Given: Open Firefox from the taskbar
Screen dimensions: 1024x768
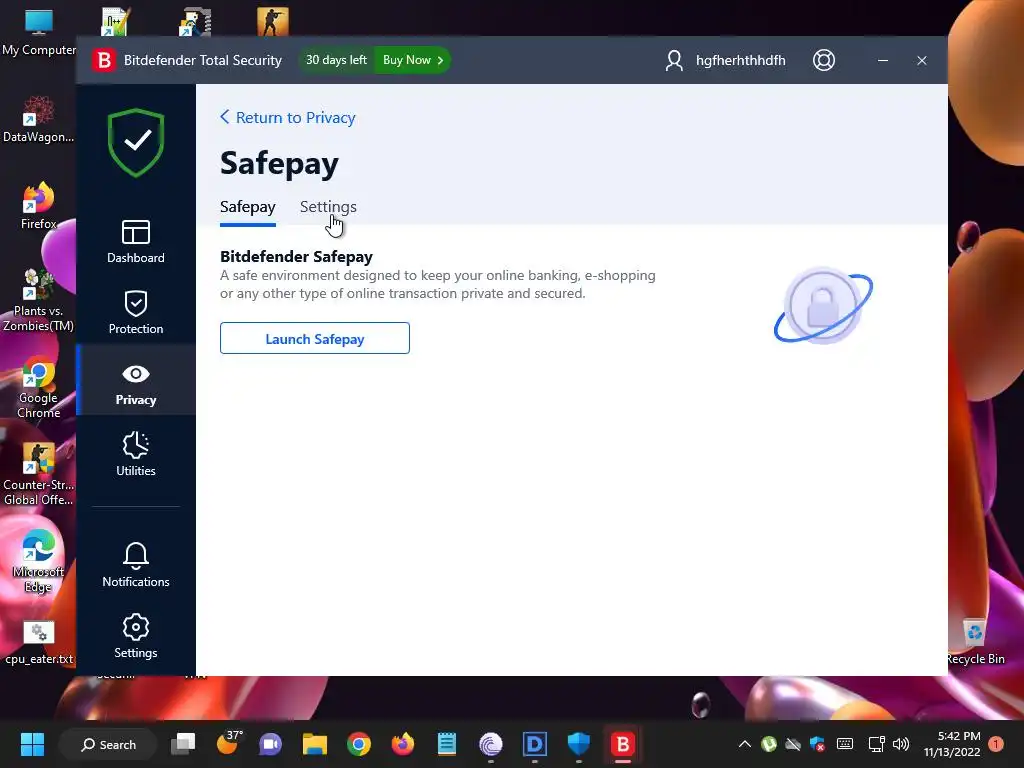Looking at the screenshot, I should point(402,744).
